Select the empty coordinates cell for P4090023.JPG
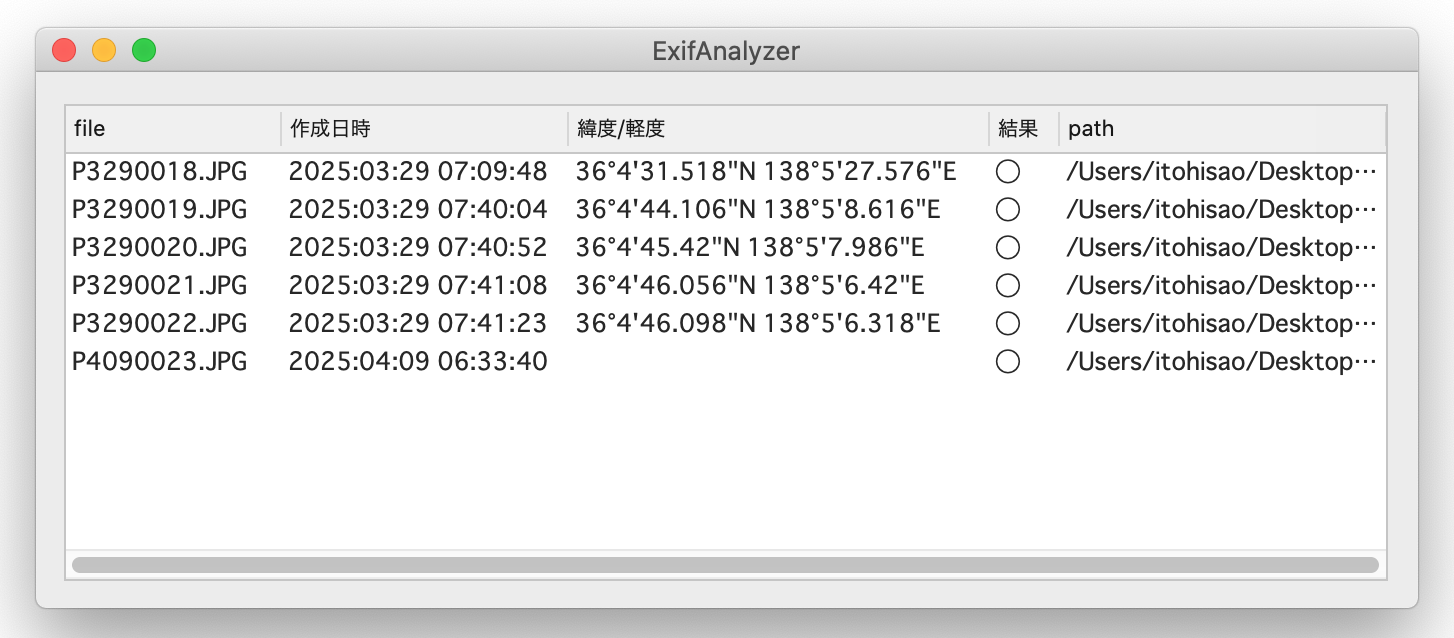This screenshot has width=1454, height=638. tap(778, 362)
